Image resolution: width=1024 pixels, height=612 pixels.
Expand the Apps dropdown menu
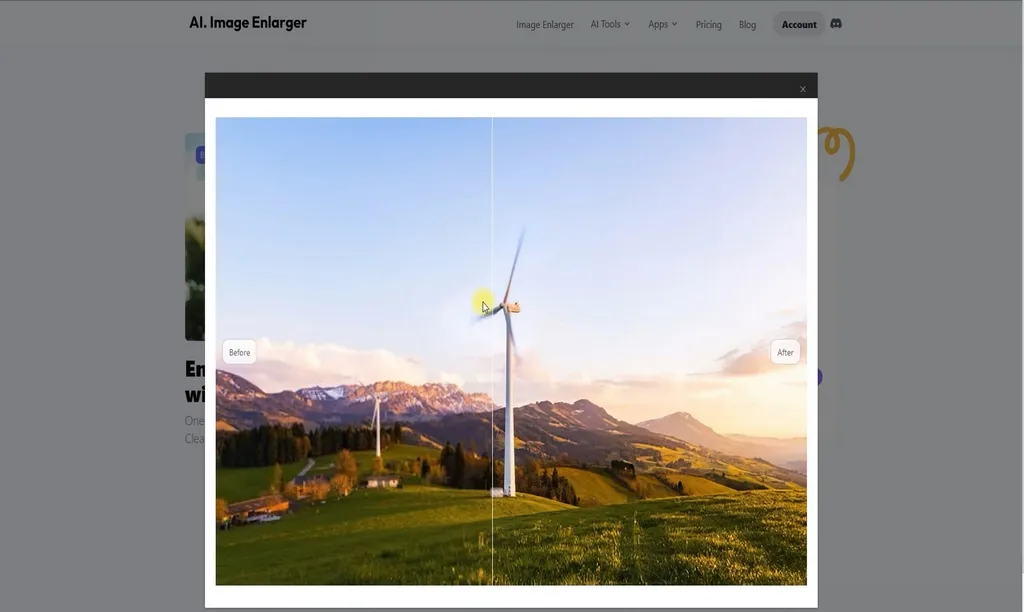[x=658, y=24]
